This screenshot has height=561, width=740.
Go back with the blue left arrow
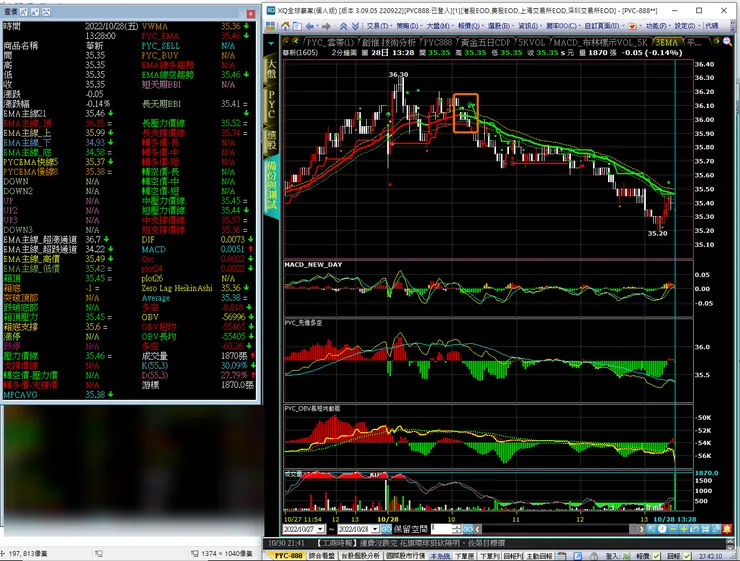click(310, 26)
